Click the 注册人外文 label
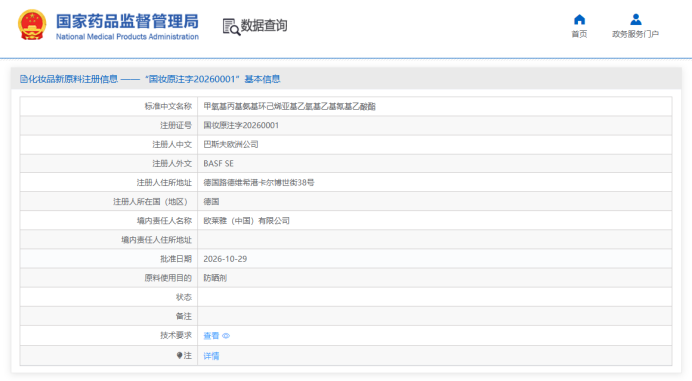The height and width of the screenshot is (381, 692). click(x=172, y=163)
